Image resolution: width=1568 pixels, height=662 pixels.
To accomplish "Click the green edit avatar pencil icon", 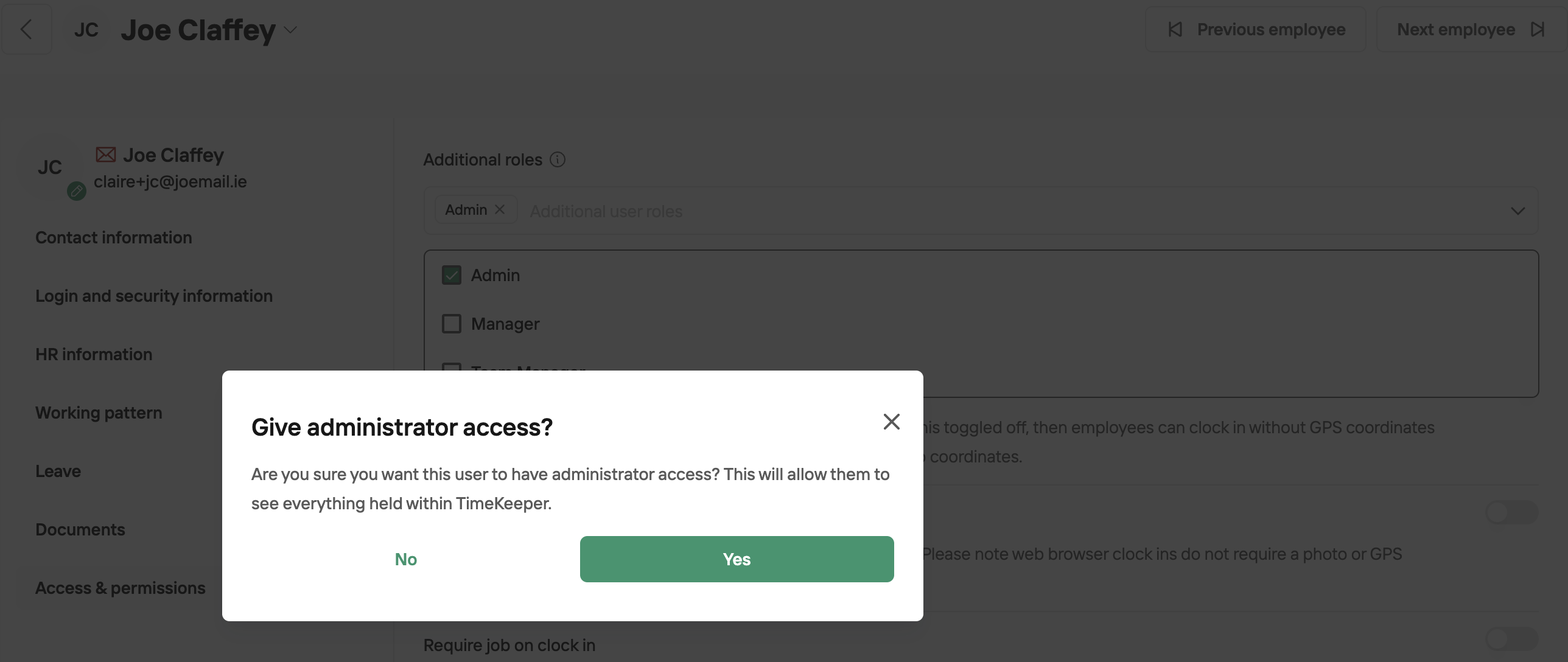I will pyautogui.click(x=77, y=191).
